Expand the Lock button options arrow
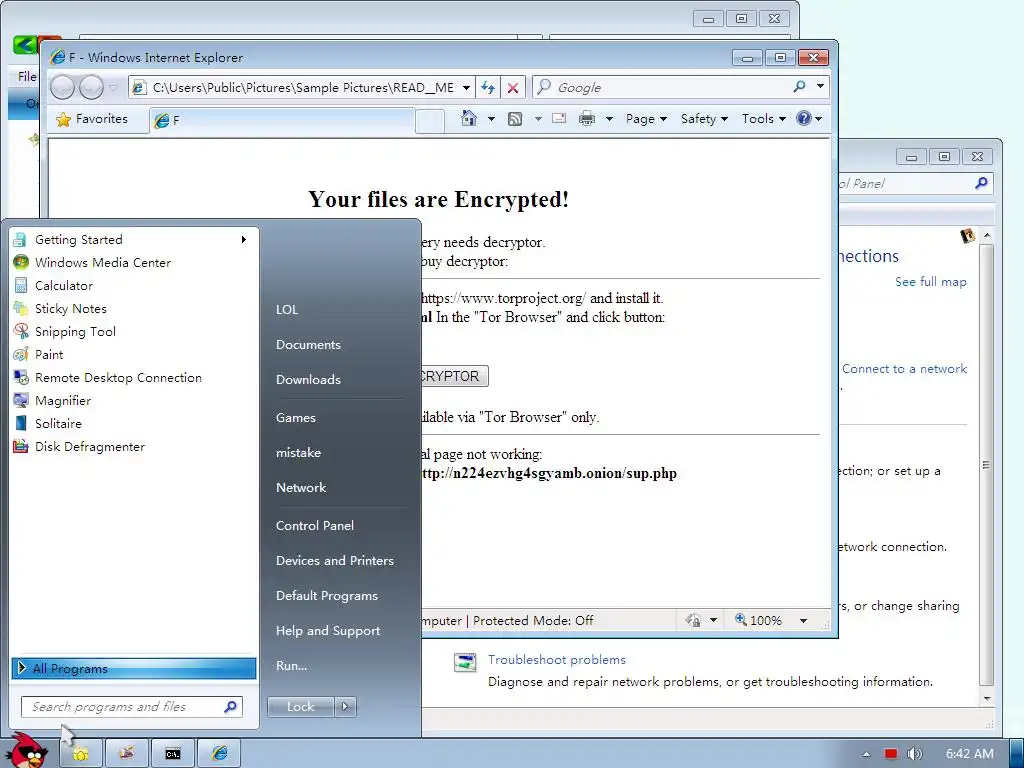The width and height of the screenshot is (1024, 768). point(345,707)
